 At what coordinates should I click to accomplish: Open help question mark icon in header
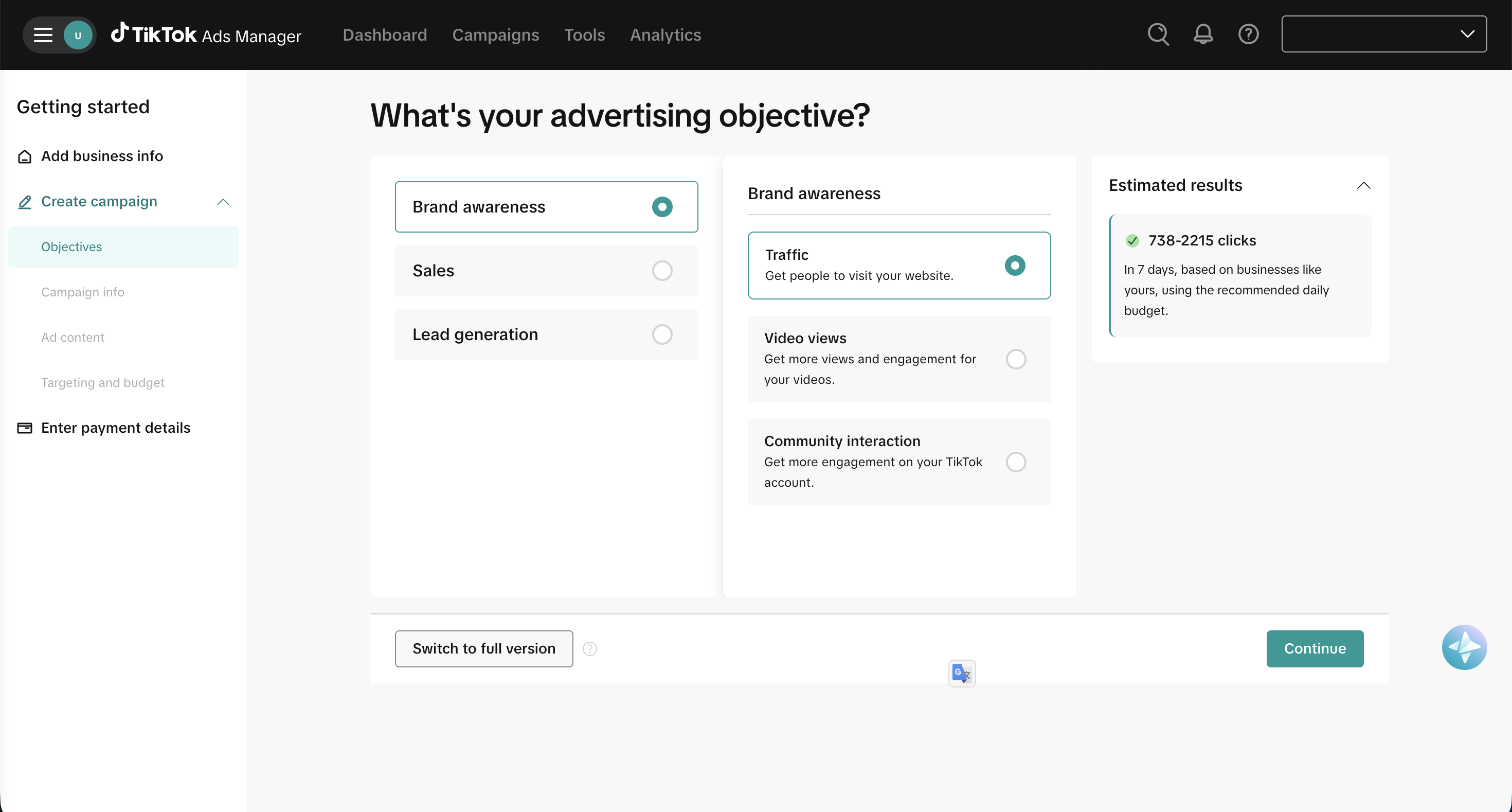click(x=1248, y=34)
